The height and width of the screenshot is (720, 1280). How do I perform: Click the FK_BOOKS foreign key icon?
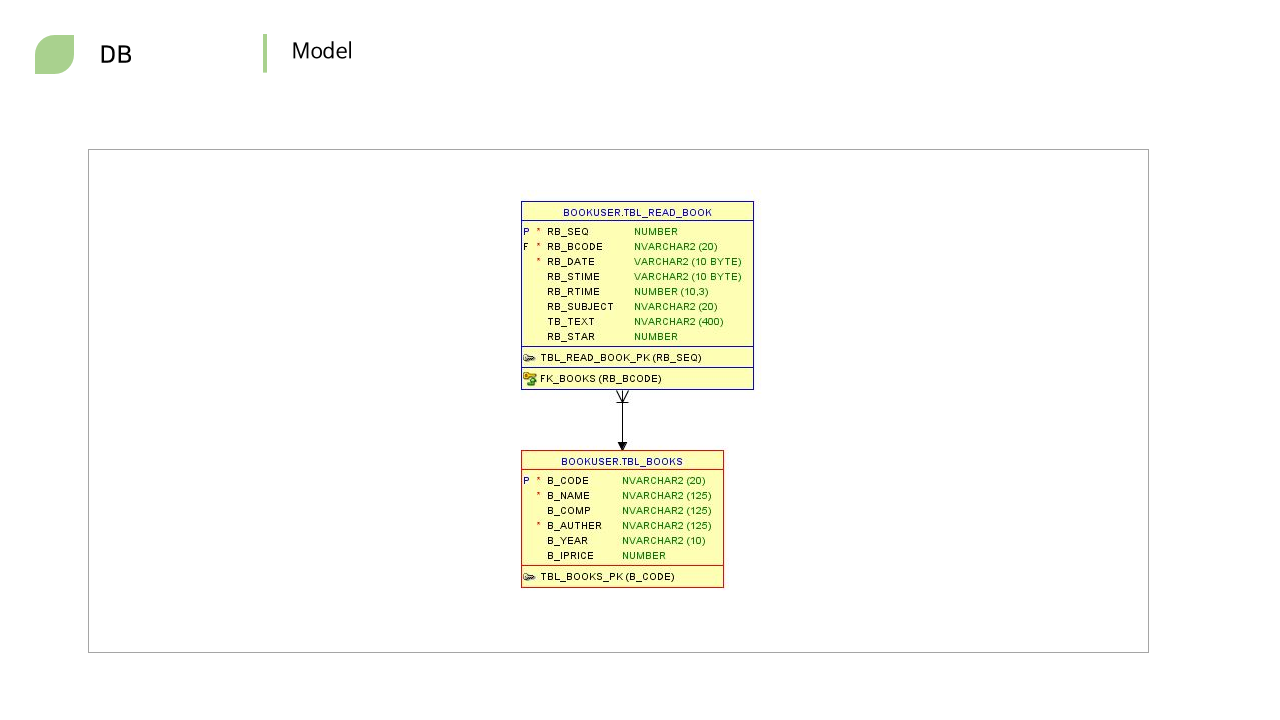click(x=530, y=379)
